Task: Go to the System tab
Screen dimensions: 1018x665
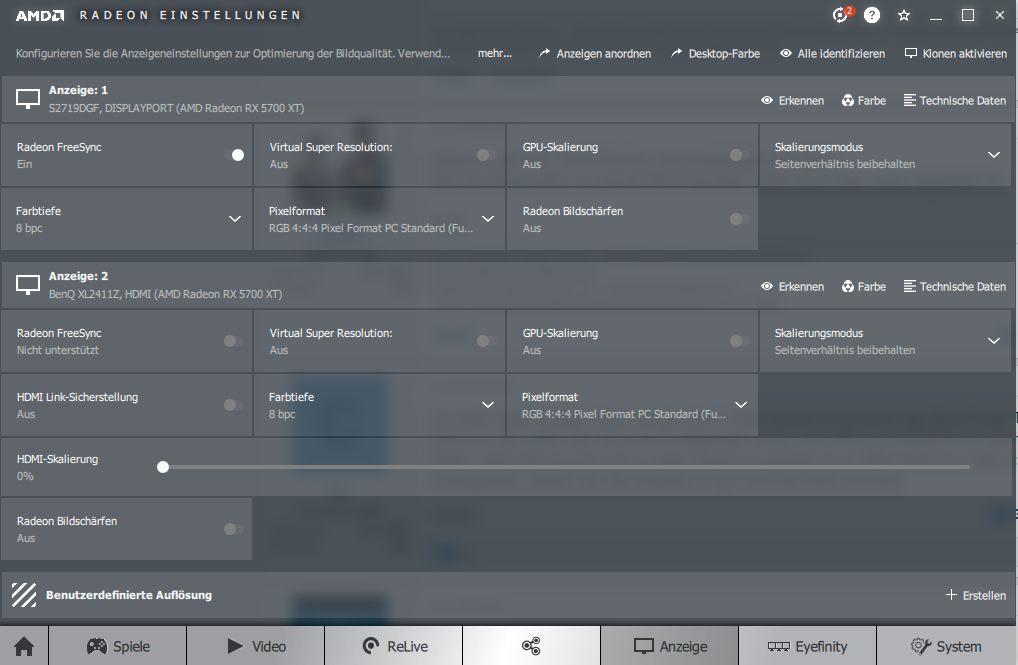Action: [945, 646]
